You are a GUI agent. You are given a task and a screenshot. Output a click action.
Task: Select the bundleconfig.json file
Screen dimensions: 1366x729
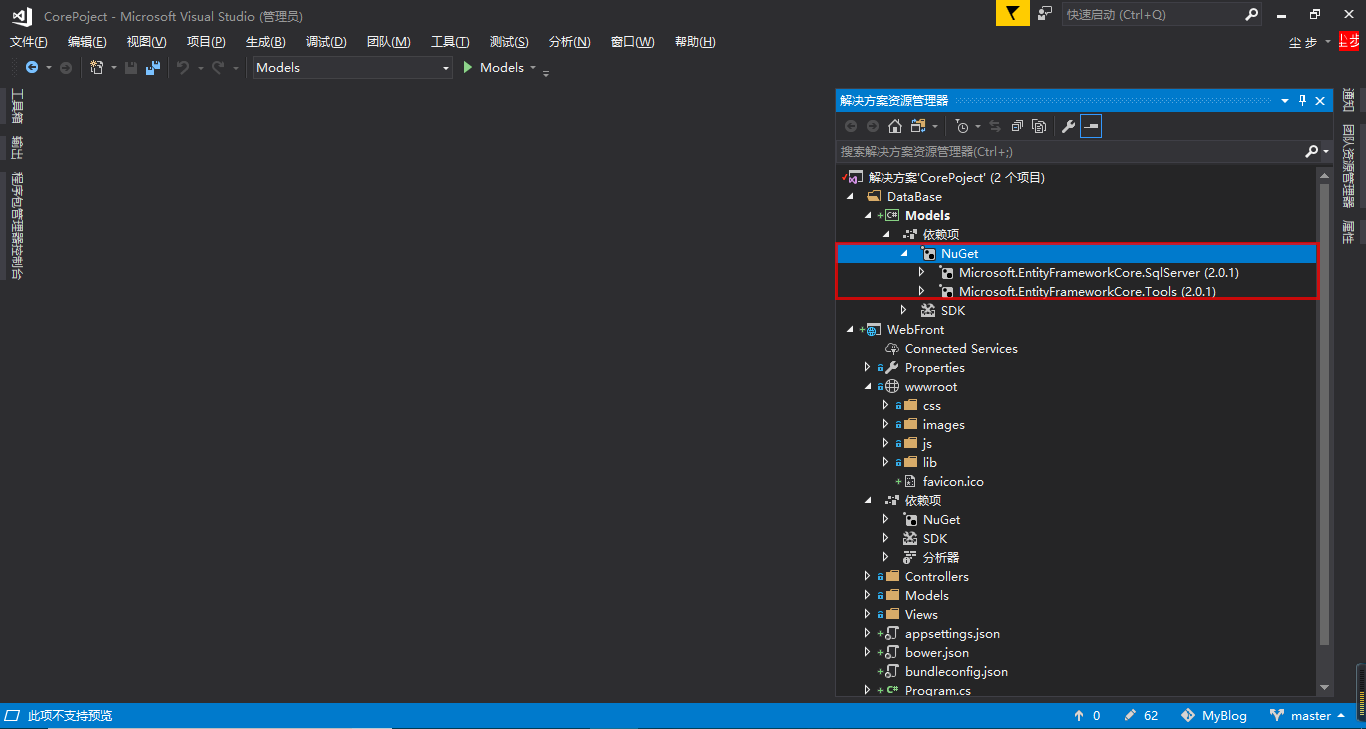[x=956, y=672]
